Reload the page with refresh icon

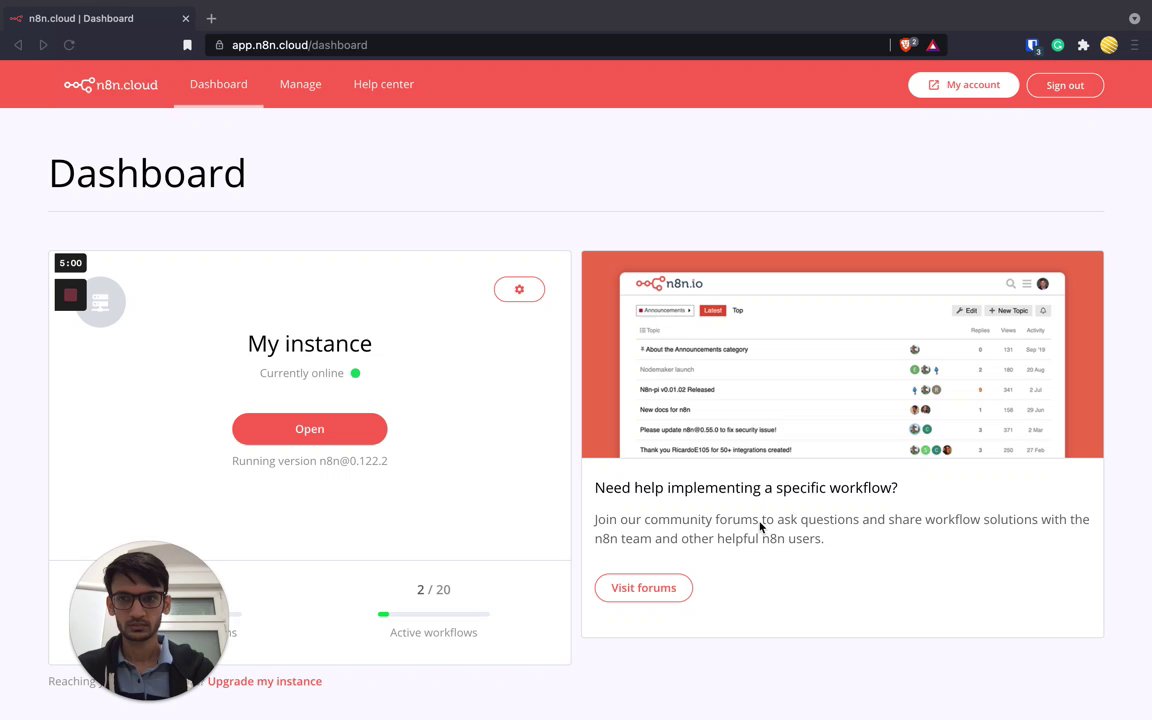[x=69, y=45]
